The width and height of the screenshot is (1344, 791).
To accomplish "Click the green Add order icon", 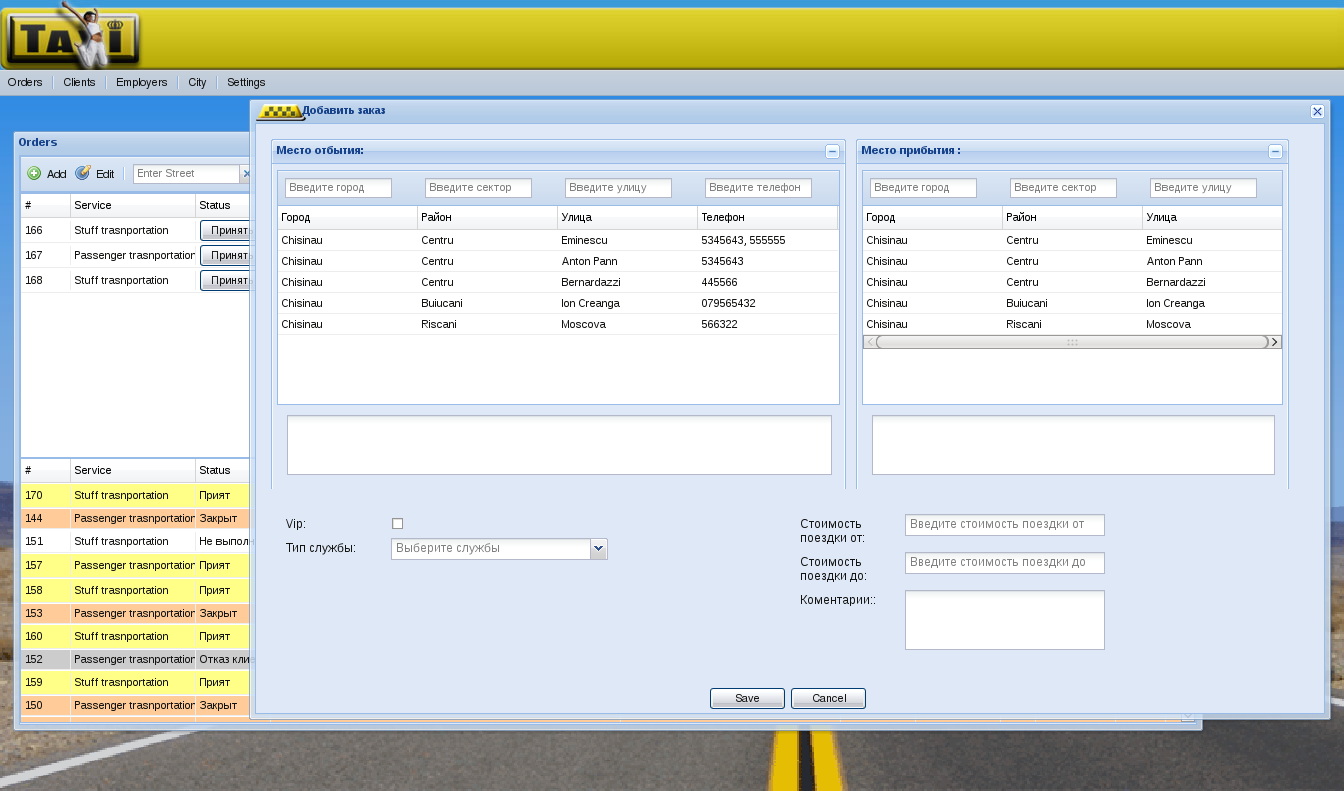I will click(34, 173).
